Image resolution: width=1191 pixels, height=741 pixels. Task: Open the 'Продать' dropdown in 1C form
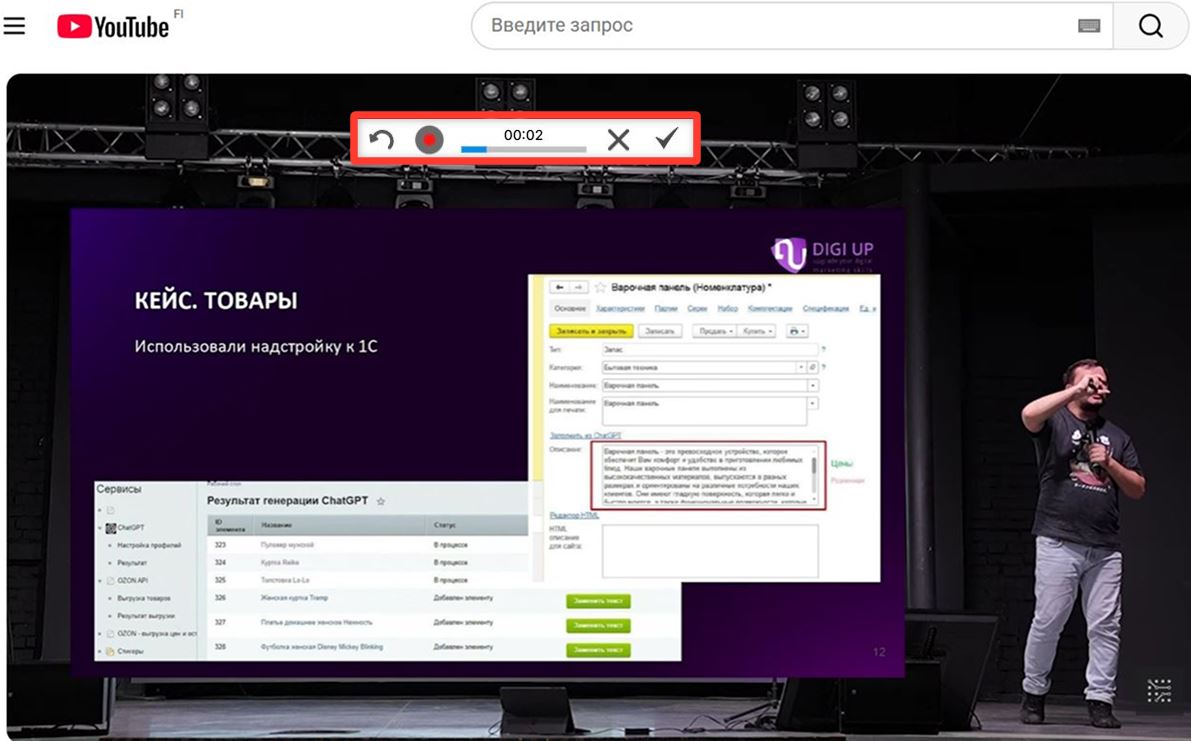pos(715,331)
